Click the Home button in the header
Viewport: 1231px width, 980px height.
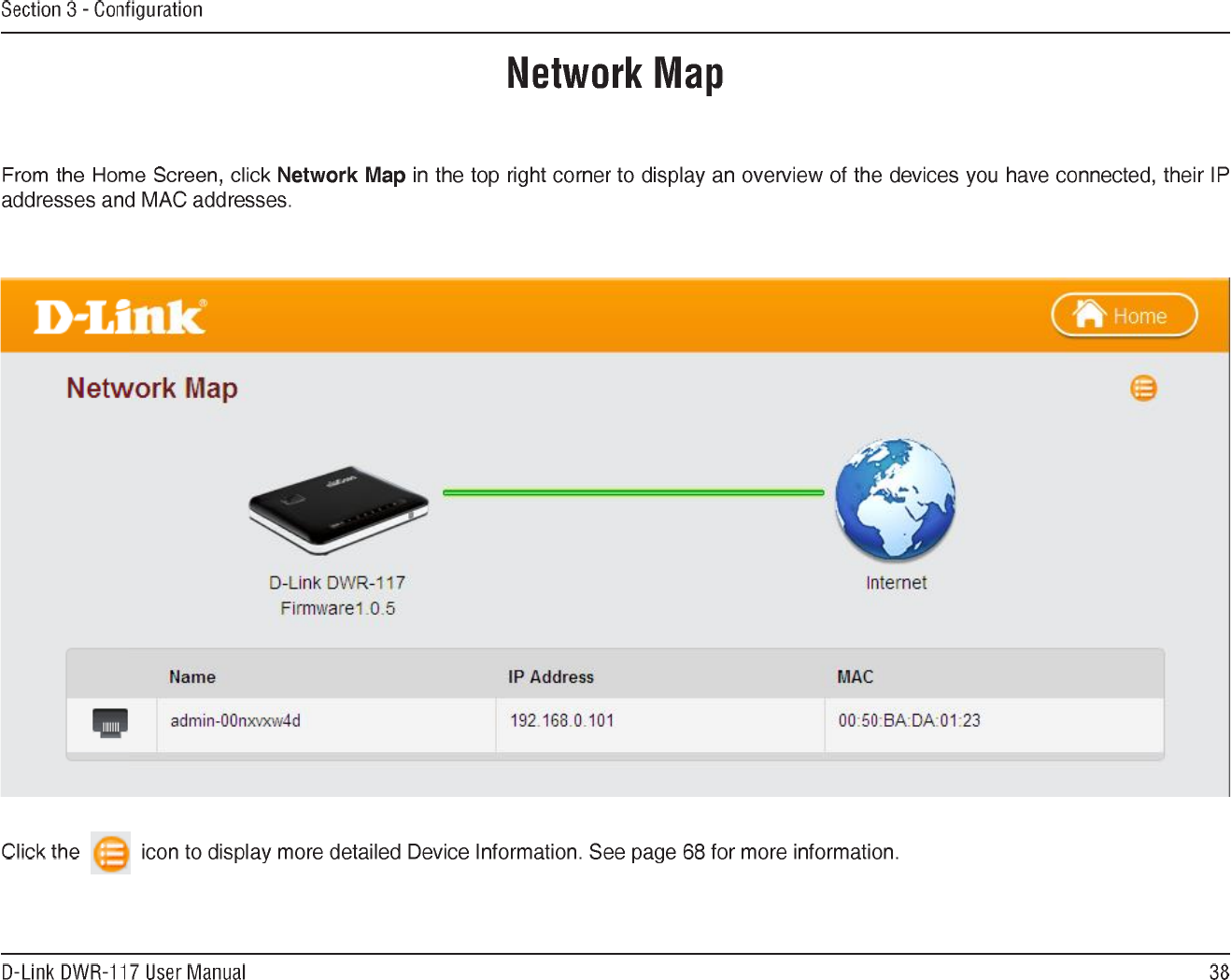click(x=1124, y=316)
